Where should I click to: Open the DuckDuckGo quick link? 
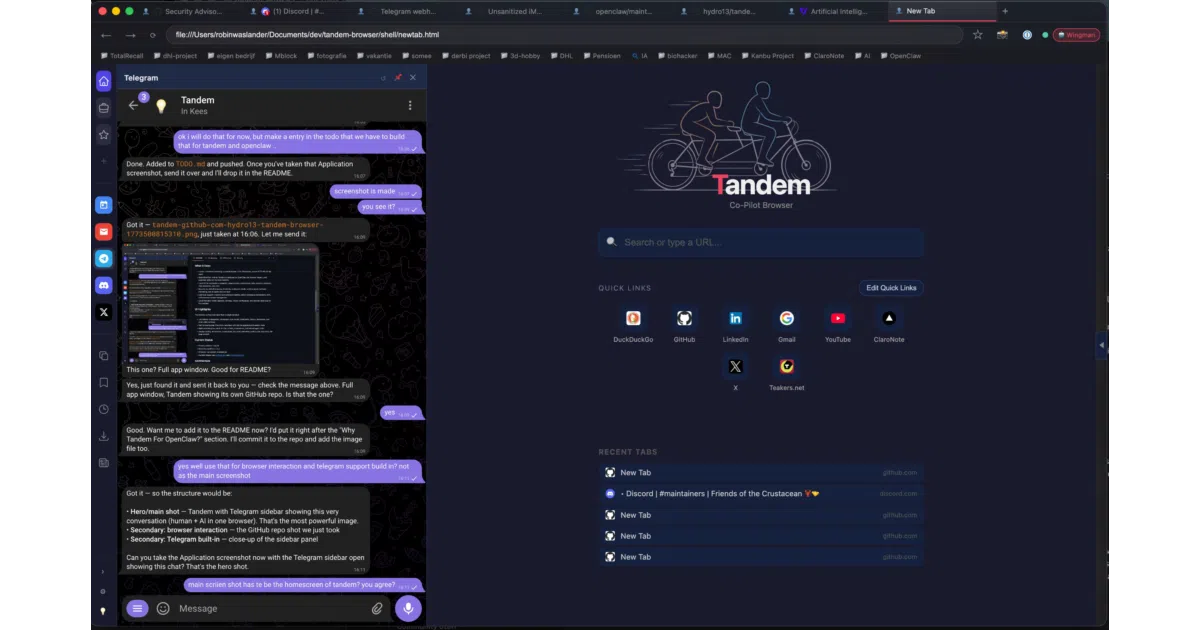click(x=633, y=326)
